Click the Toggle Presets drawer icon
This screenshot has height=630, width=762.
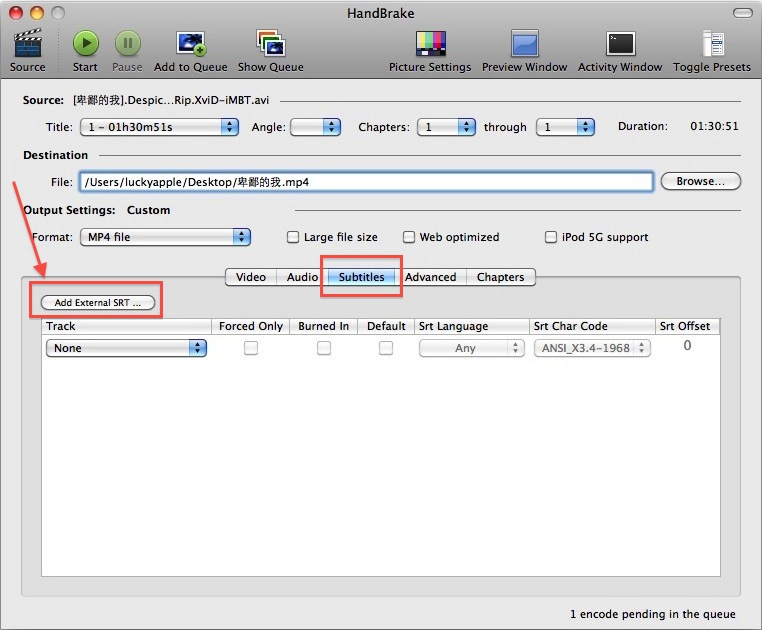tap(713, 43)
